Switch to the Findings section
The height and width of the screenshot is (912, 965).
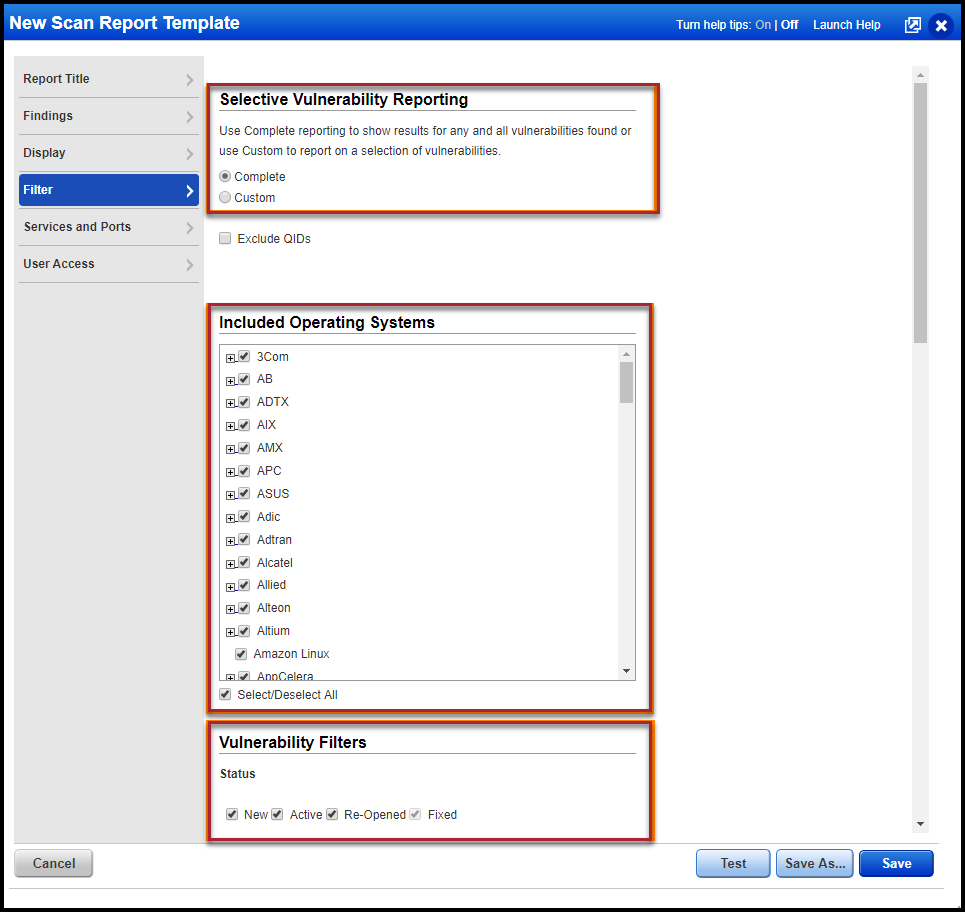click(x=108, y=115)
